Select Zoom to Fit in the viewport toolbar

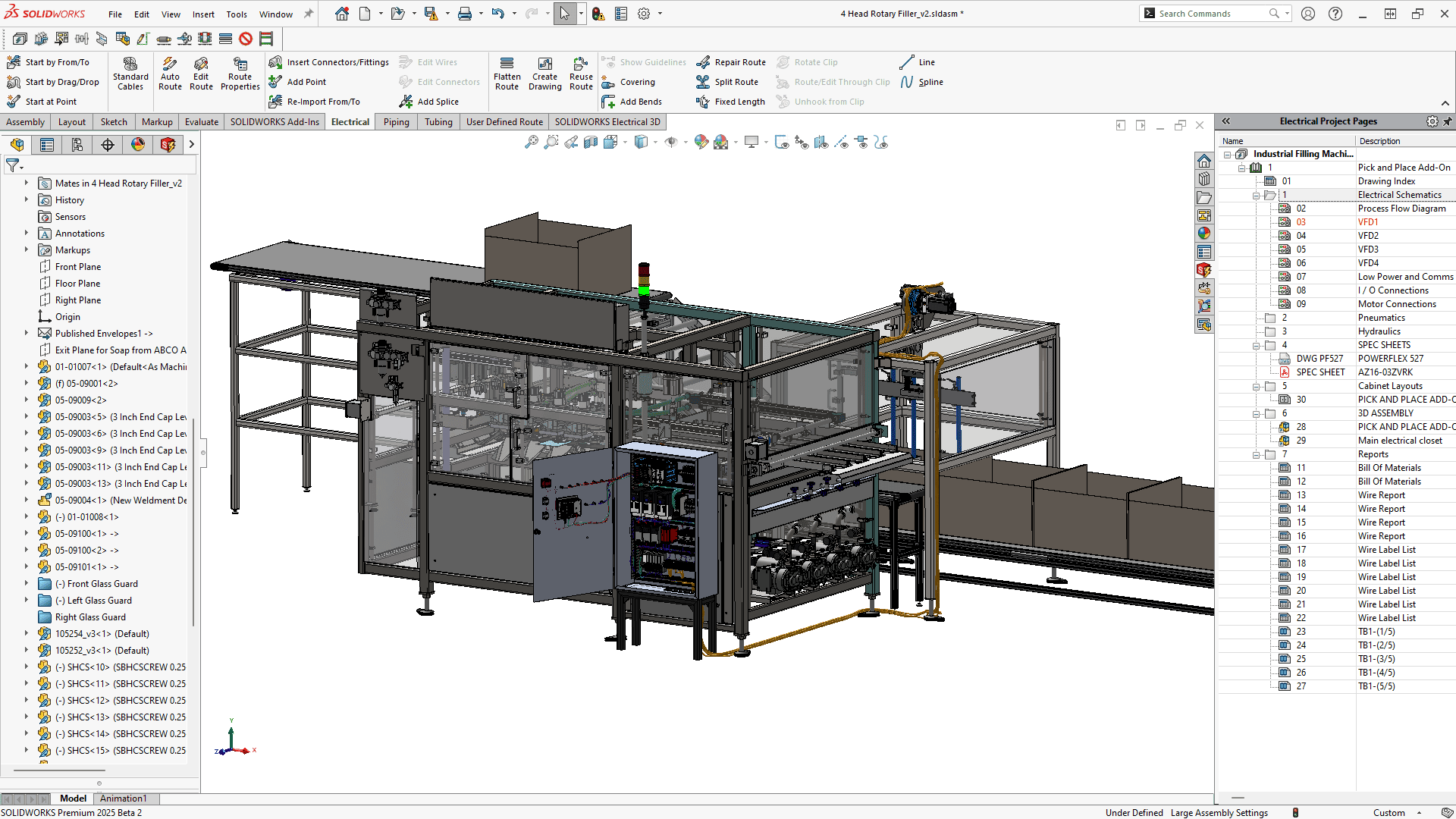(532, 142)
